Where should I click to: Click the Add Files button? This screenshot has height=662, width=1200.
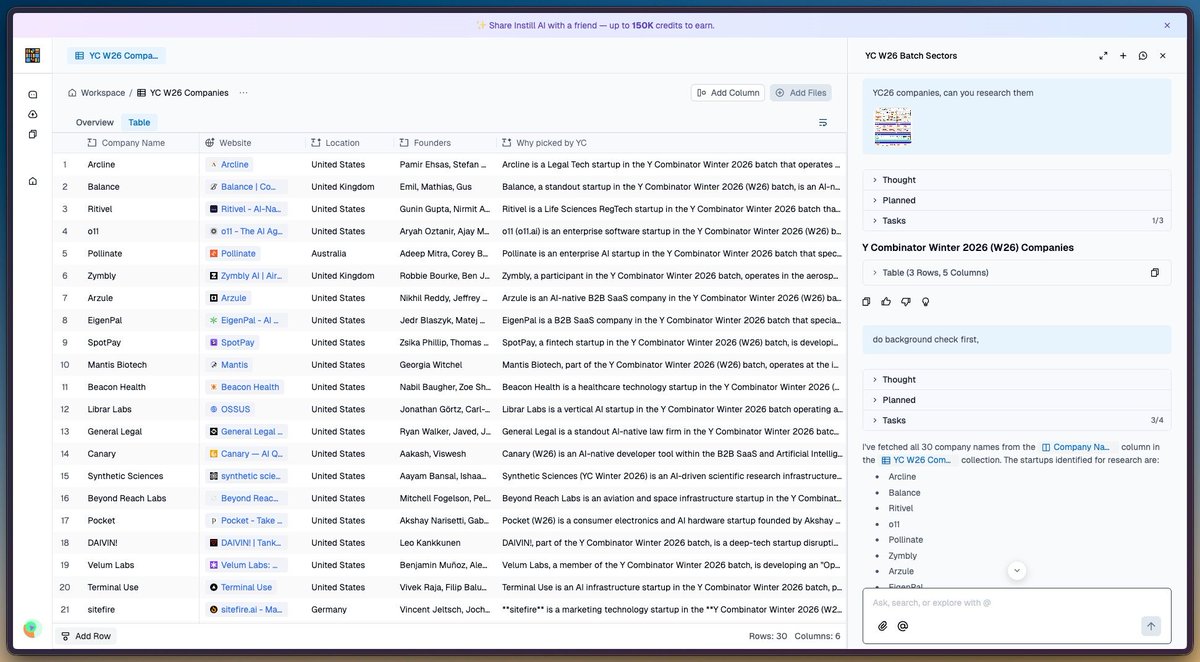[801, 93]
